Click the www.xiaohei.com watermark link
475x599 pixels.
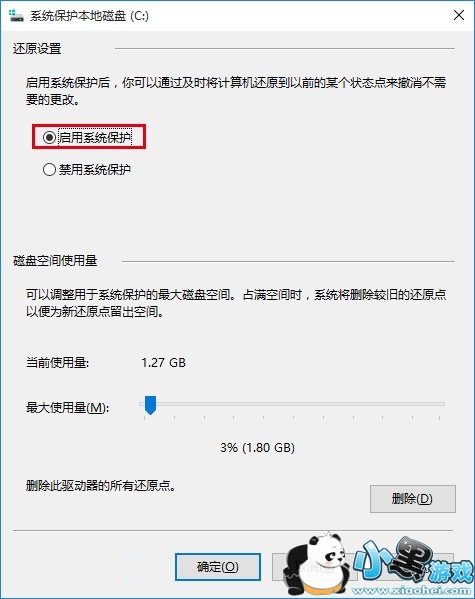(412, 591)
